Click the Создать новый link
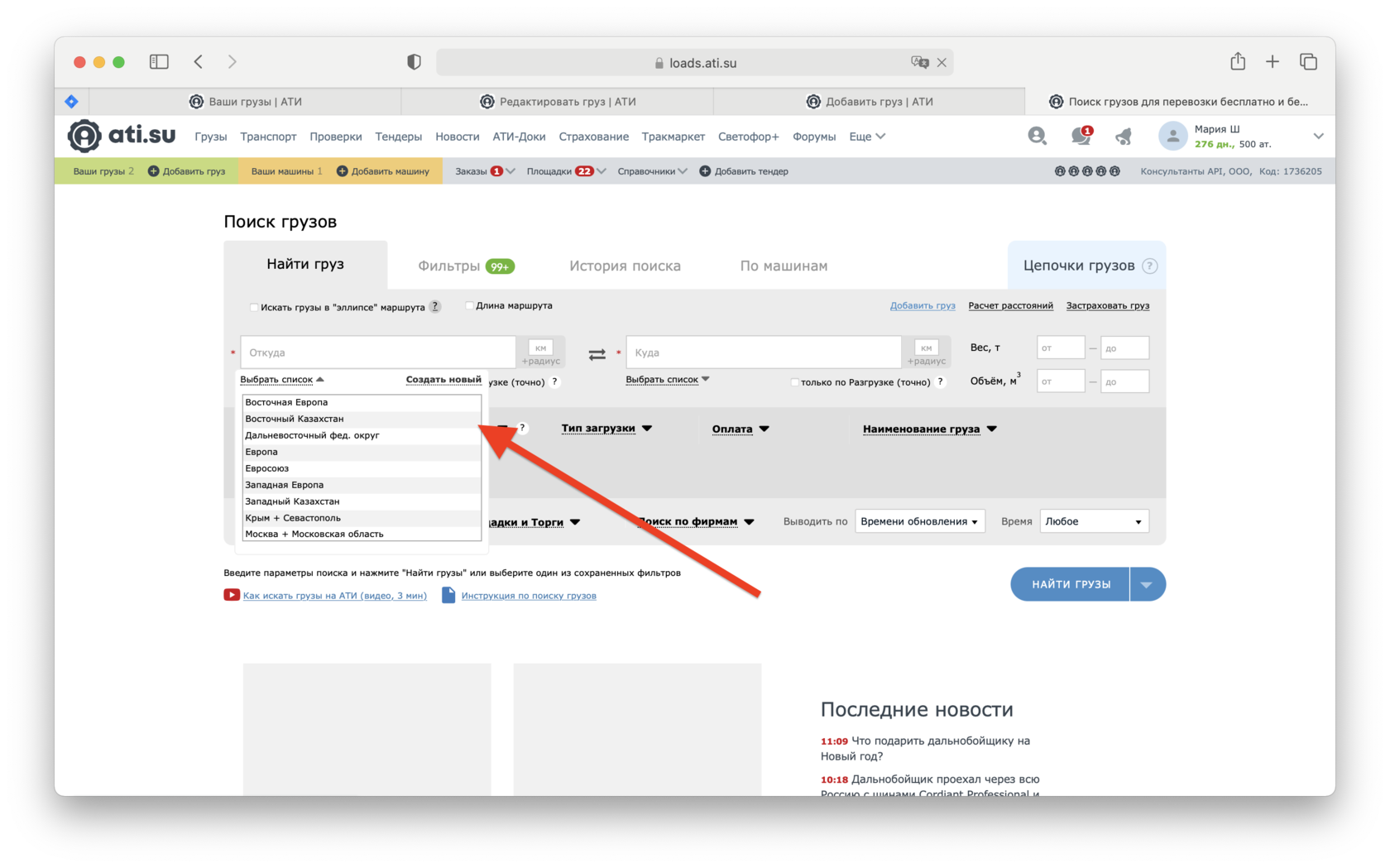1390x868 pixels. [x=443, y=379]
